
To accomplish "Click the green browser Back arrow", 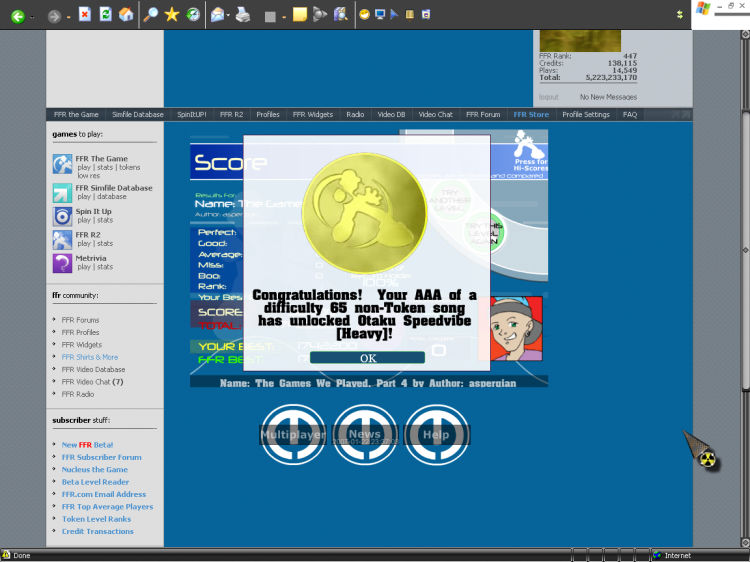I will tap(17, 15).
